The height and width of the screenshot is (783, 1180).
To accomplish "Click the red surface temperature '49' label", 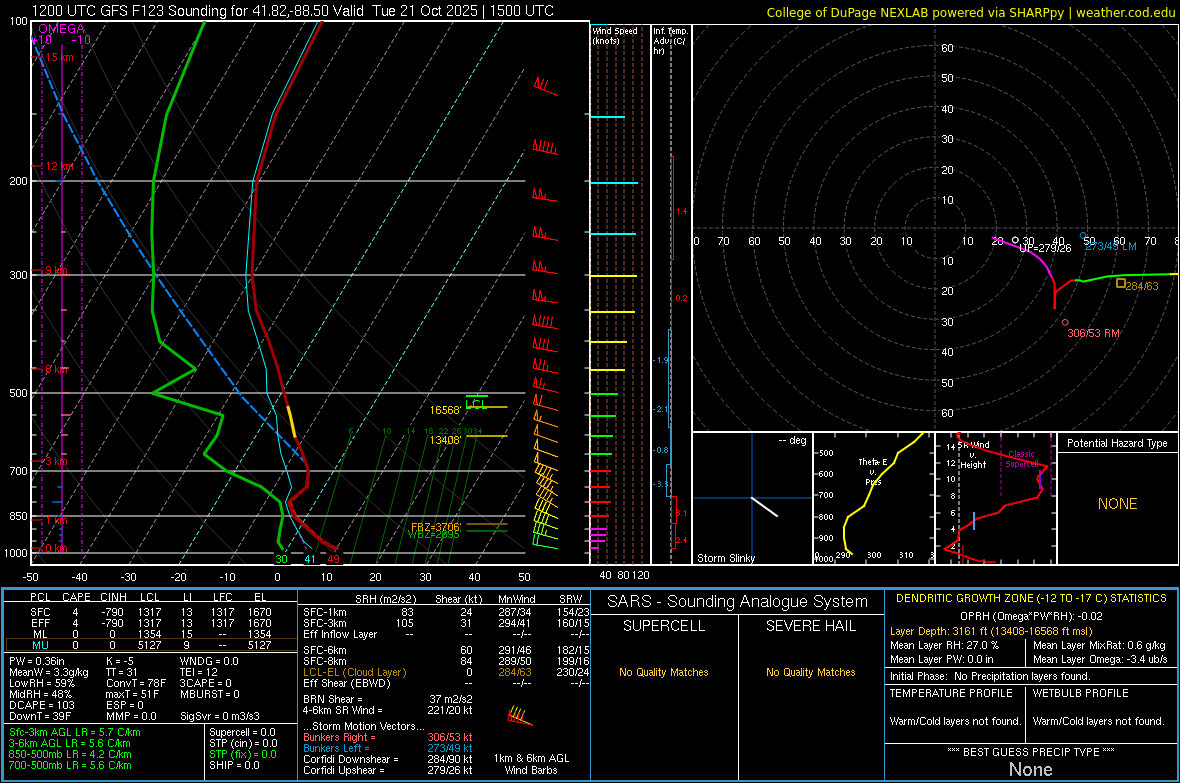I will [333, 559].
